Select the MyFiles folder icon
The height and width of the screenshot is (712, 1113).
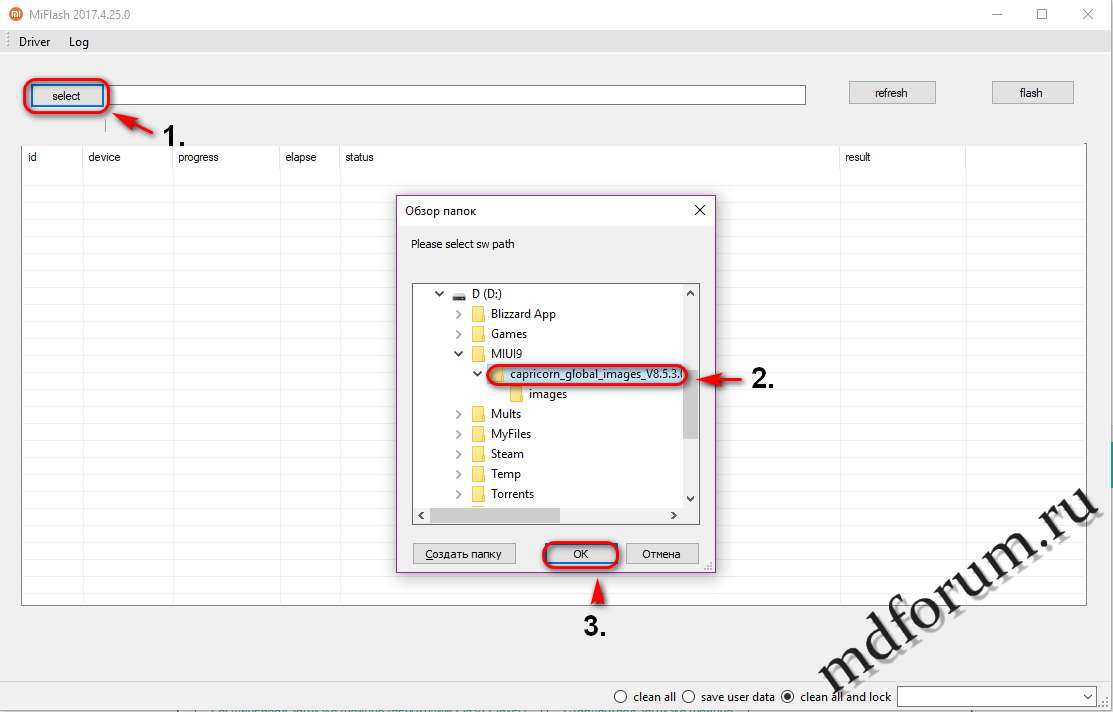coord(478,434)
